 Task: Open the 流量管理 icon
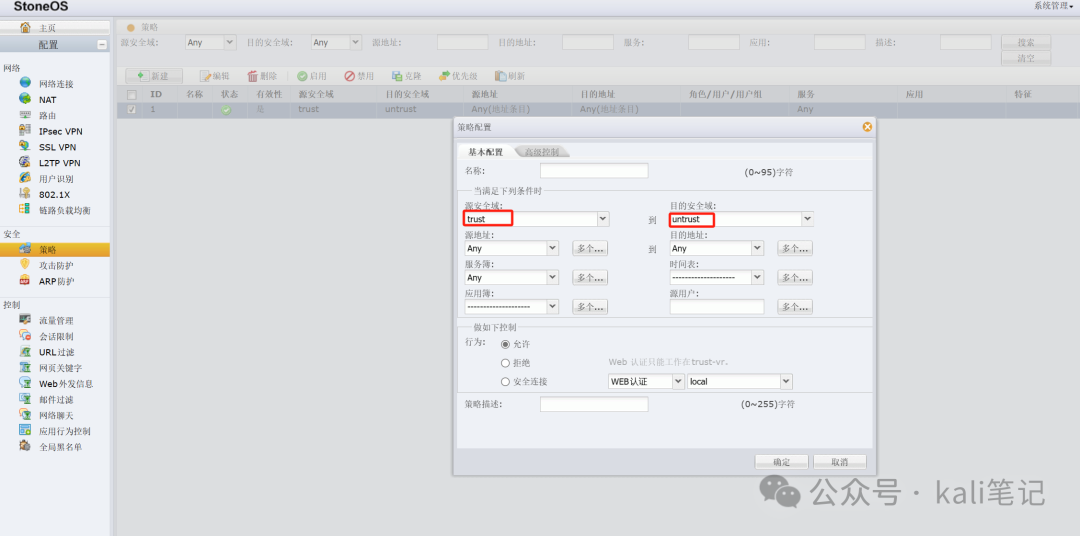tap(25, 320)
